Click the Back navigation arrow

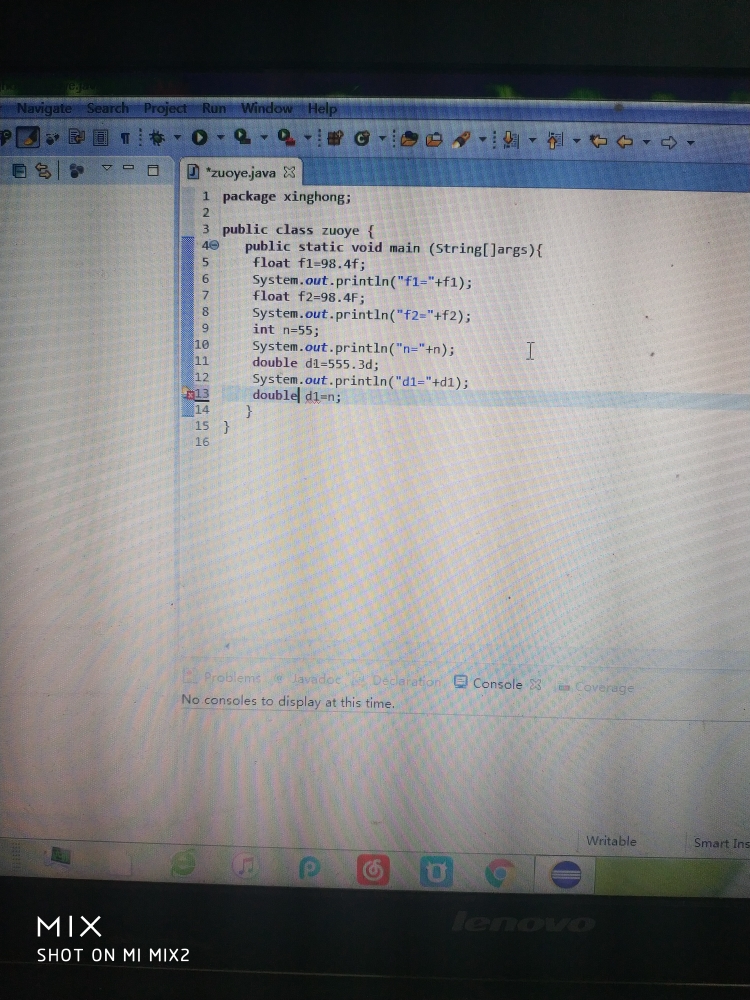(624, 142)
